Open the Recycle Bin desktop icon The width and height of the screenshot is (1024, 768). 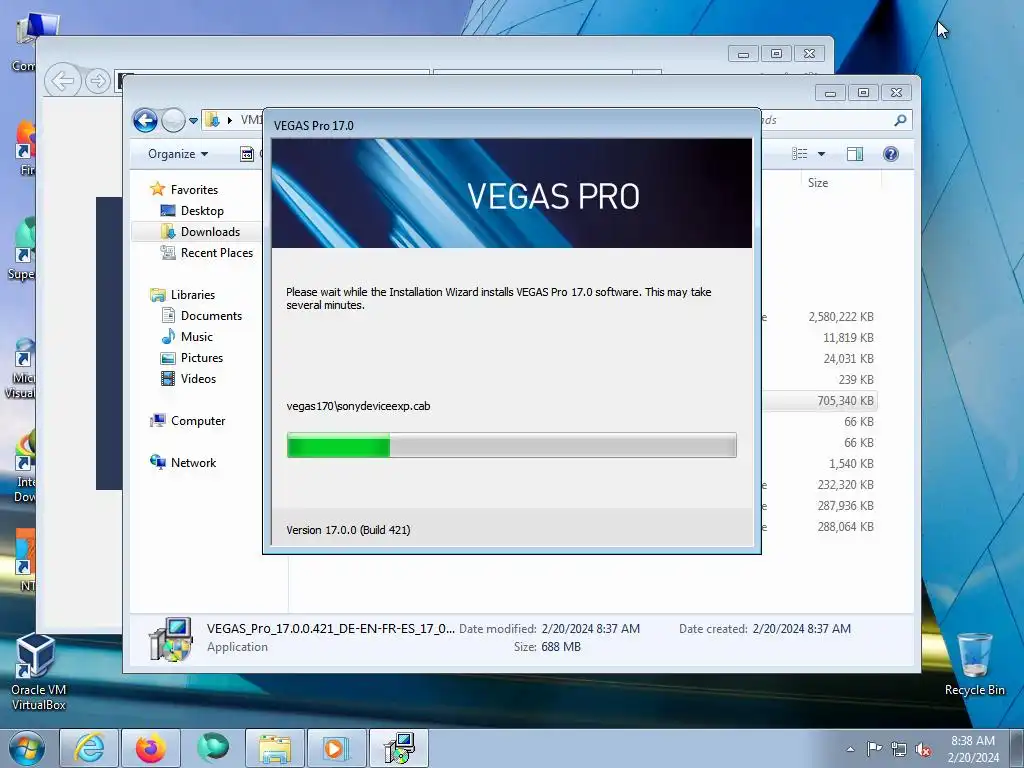974,665
